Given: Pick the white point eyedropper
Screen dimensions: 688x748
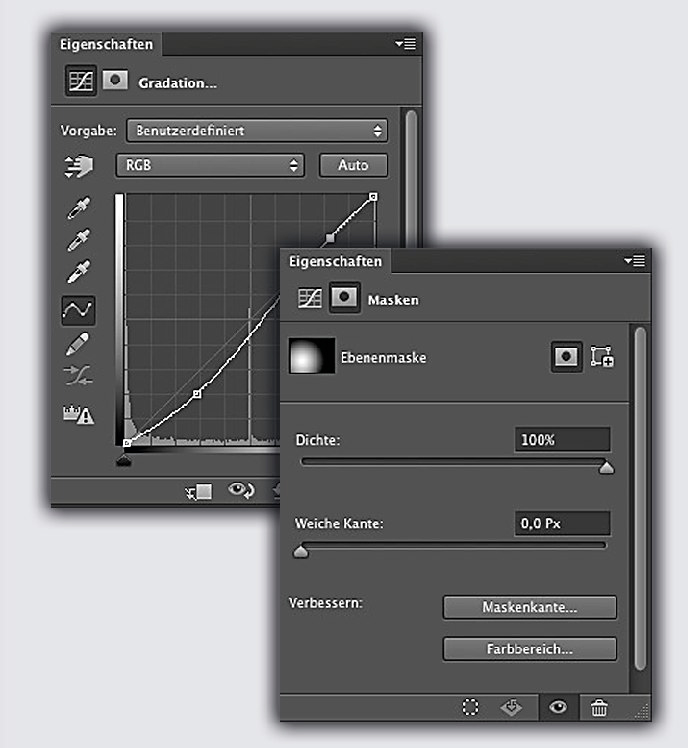Looking at the screenshot, I should [79, 271].
